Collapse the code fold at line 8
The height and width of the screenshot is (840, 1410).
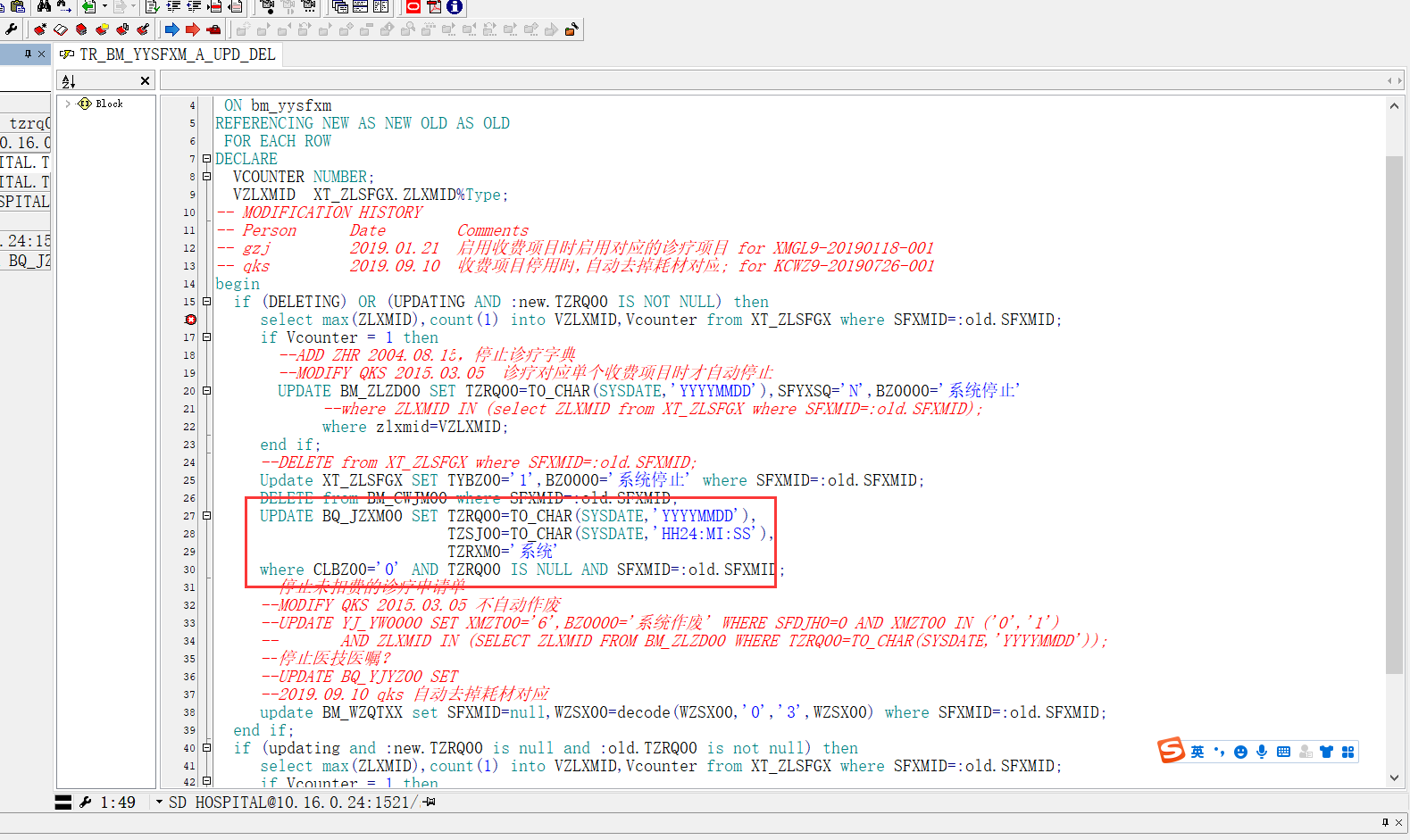pyautogui.click(x=206, y=177)
